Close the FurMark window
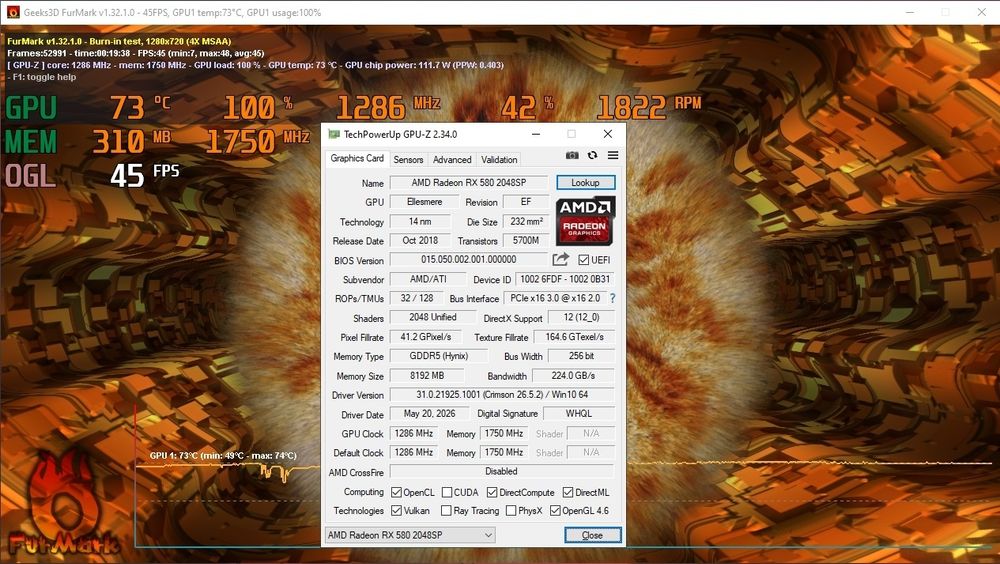 (x=982, y=12)
